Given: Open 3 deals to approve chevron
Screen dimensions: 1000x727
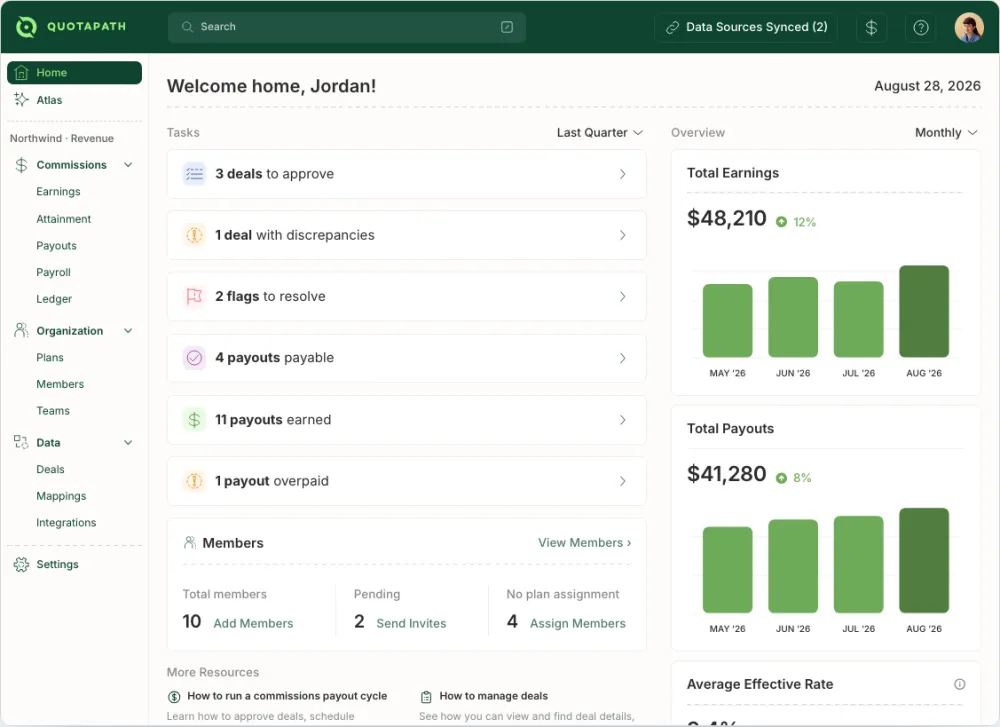Looking at the screenshot, I should coord(622,174).
